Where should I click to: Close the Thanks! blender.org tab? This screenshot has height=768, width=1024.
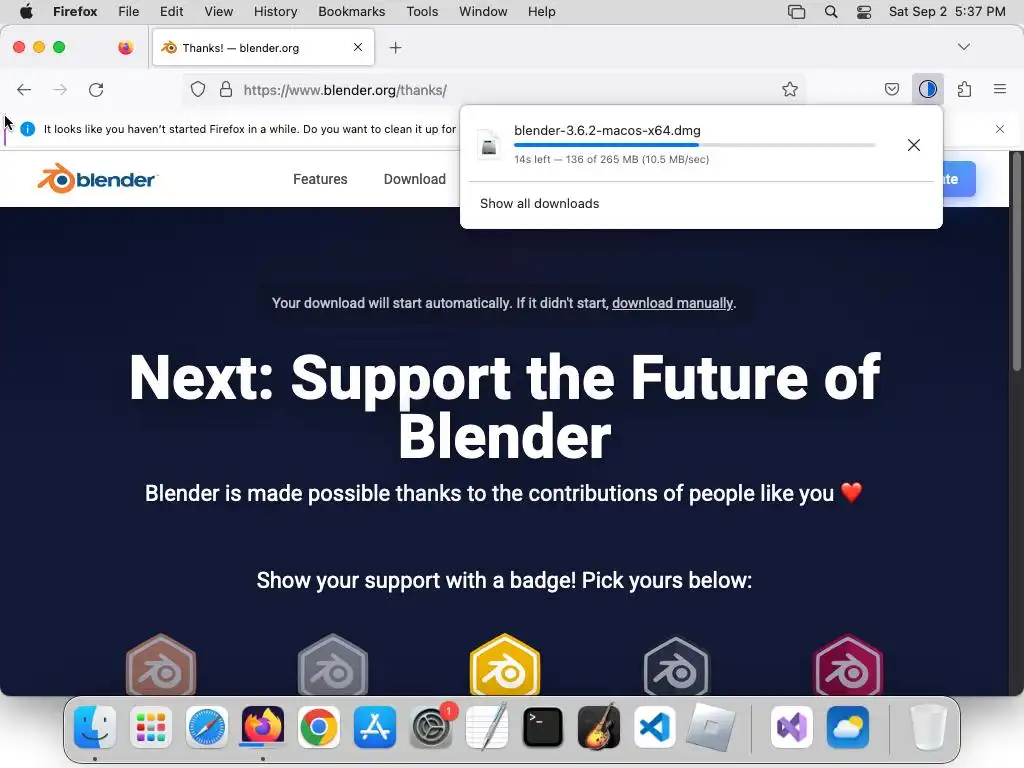[358, 47]
